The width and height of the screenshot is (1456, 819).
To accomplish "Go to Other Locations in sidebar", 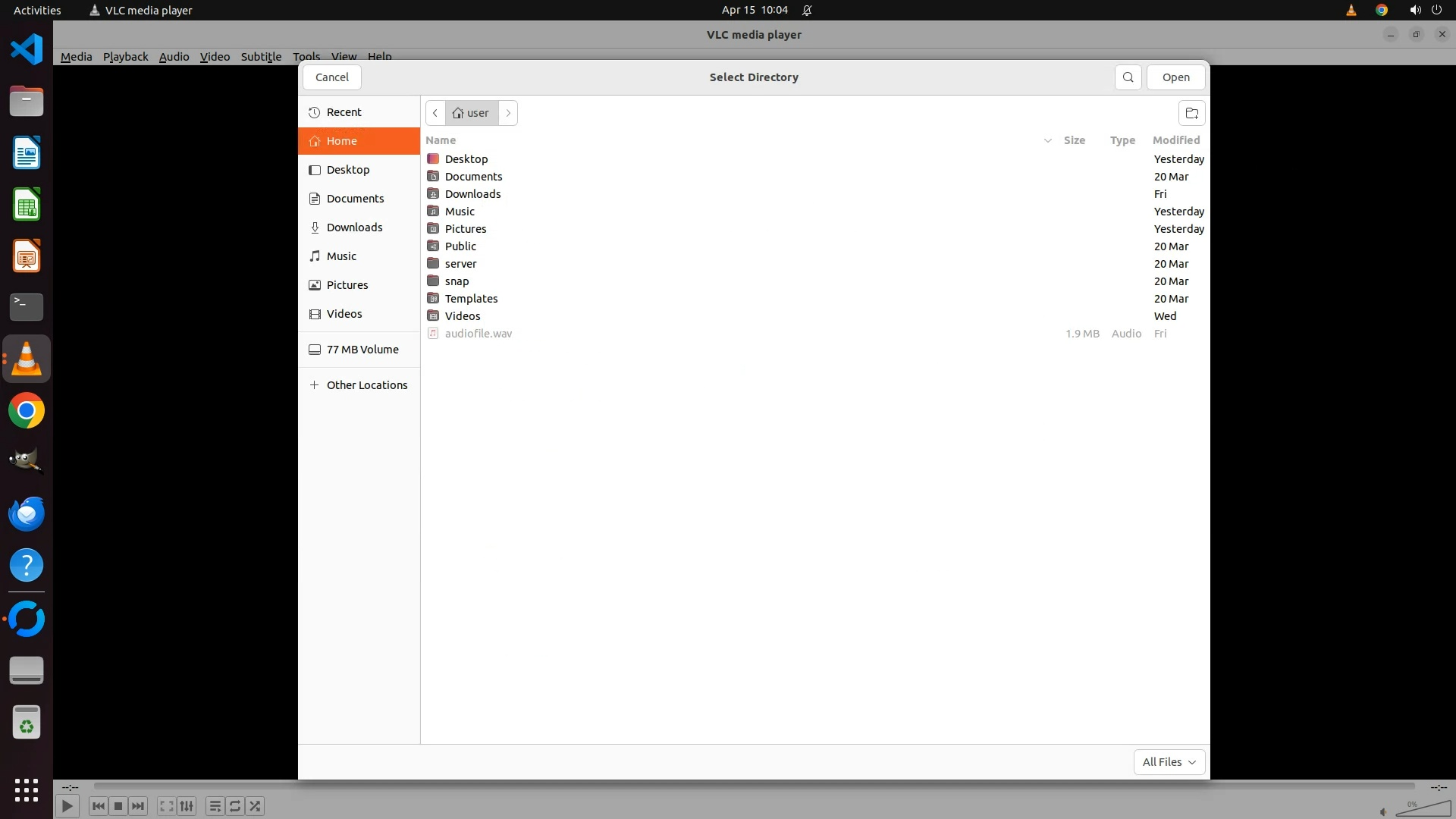I will pos(366,385).
